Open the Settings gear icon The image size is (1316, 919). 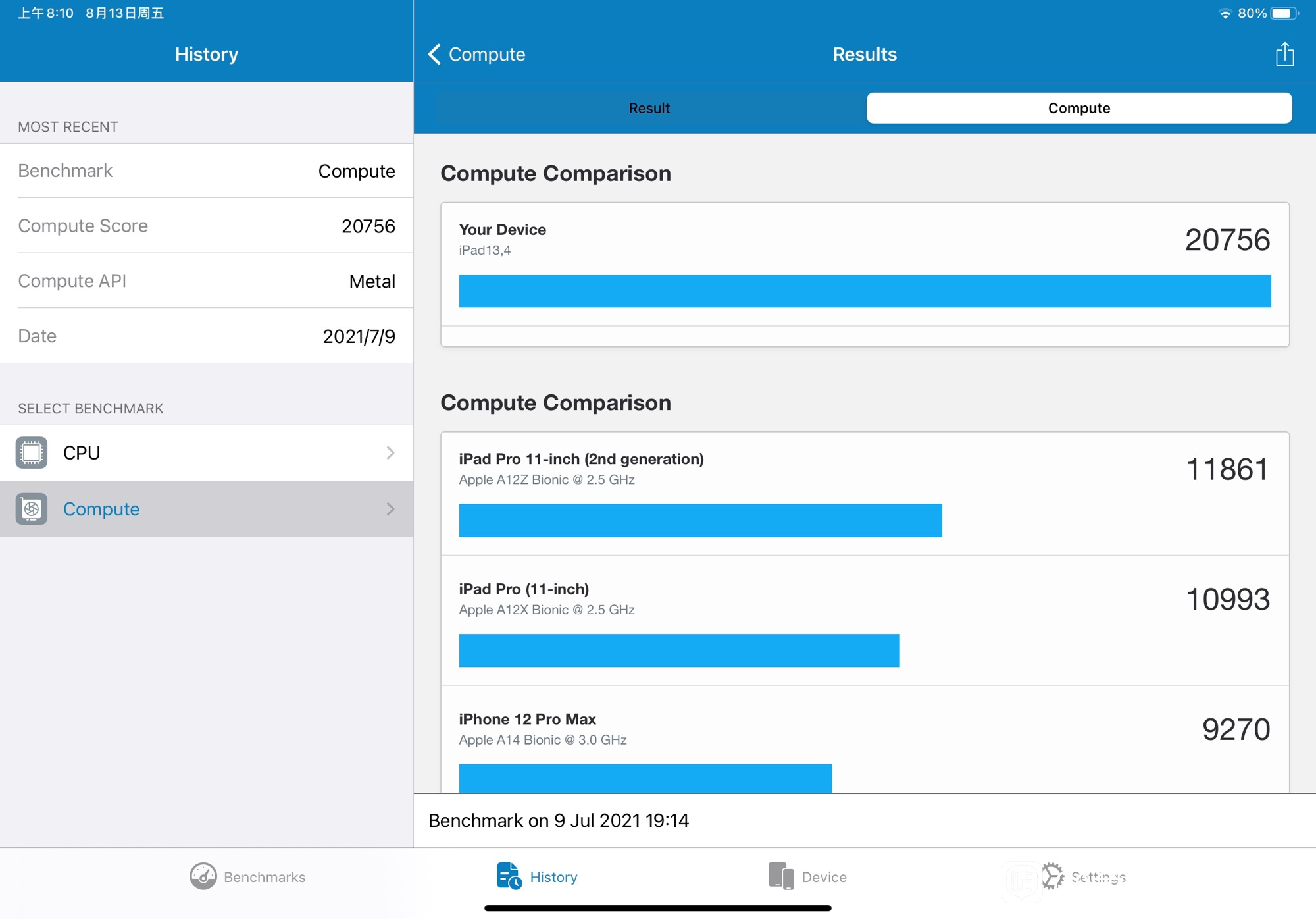(1053, 876)
